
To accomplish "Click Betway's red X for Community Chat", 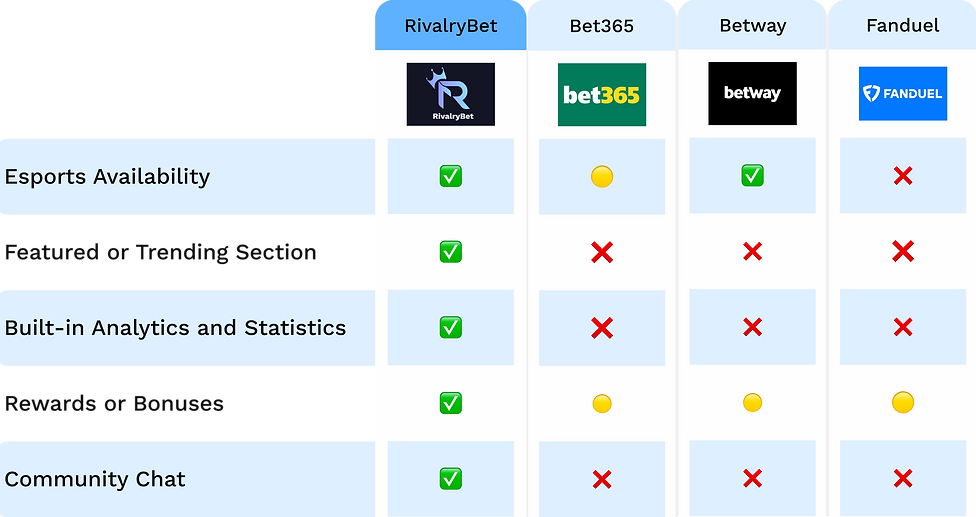I will tap(753, 478).
